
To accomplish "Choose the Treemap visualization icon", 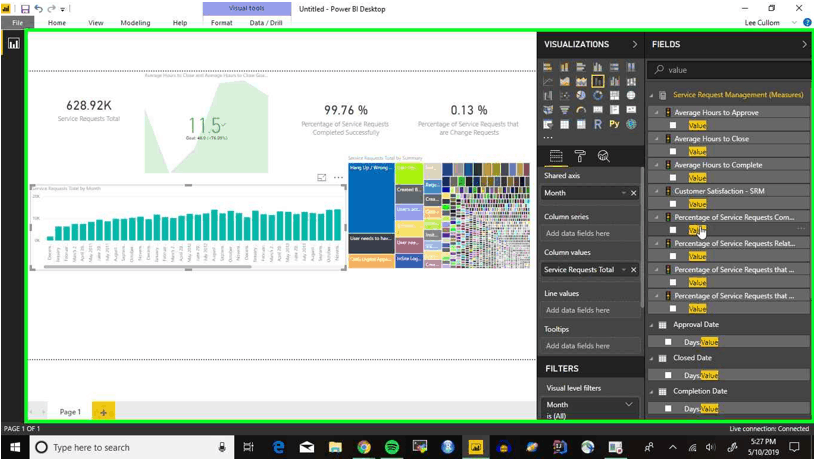I will 615,96.
